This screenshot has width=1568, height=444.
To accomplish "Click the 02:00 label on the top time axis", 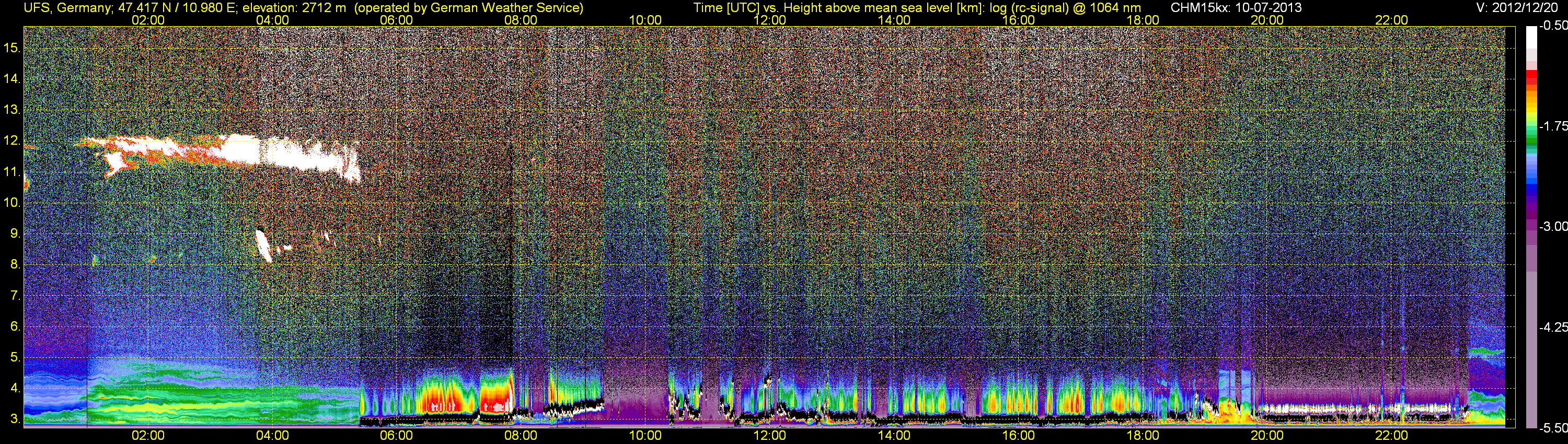I will point(148,20).
